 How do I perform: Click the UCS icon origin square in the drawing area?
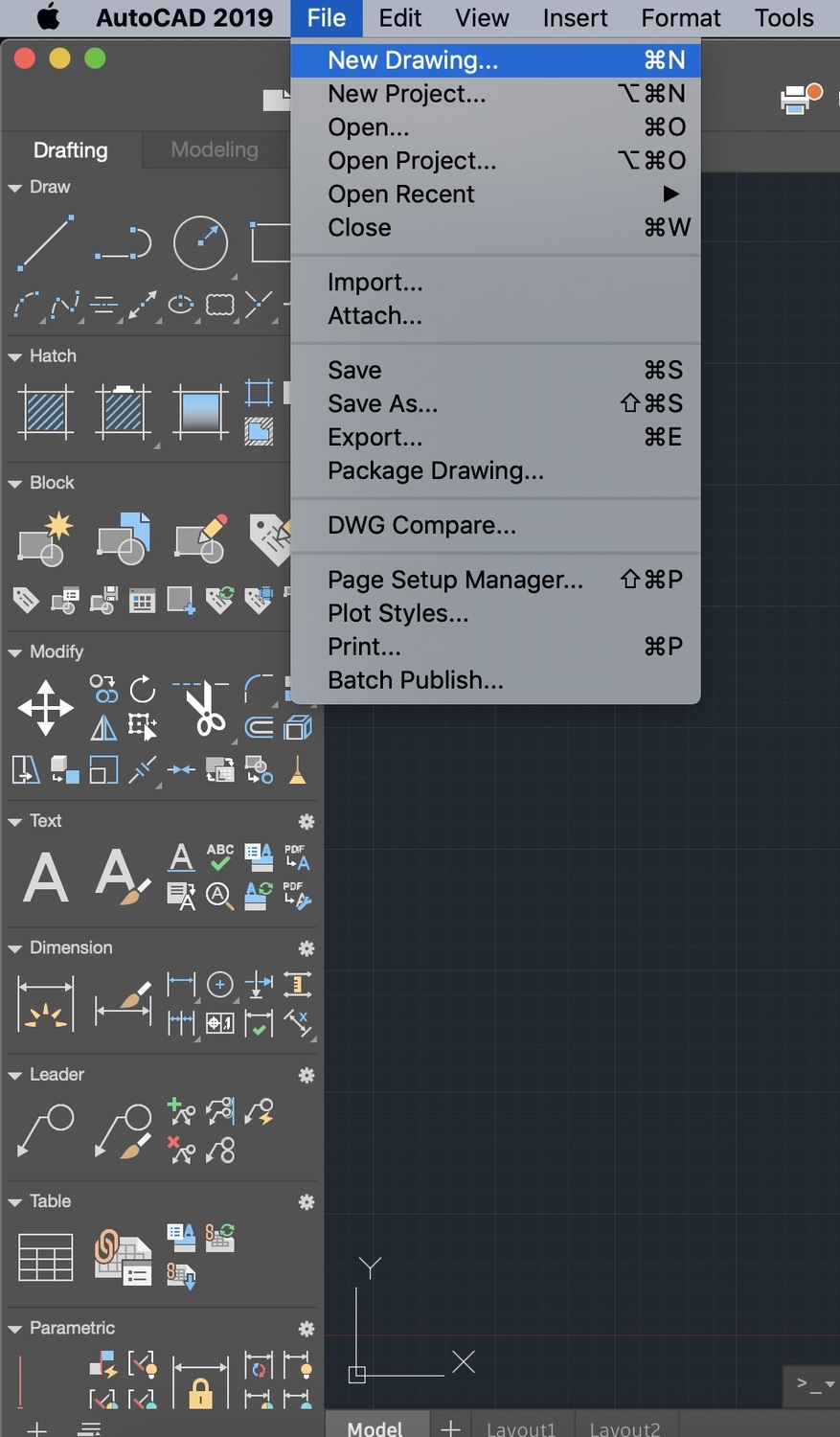[357, 1375]
